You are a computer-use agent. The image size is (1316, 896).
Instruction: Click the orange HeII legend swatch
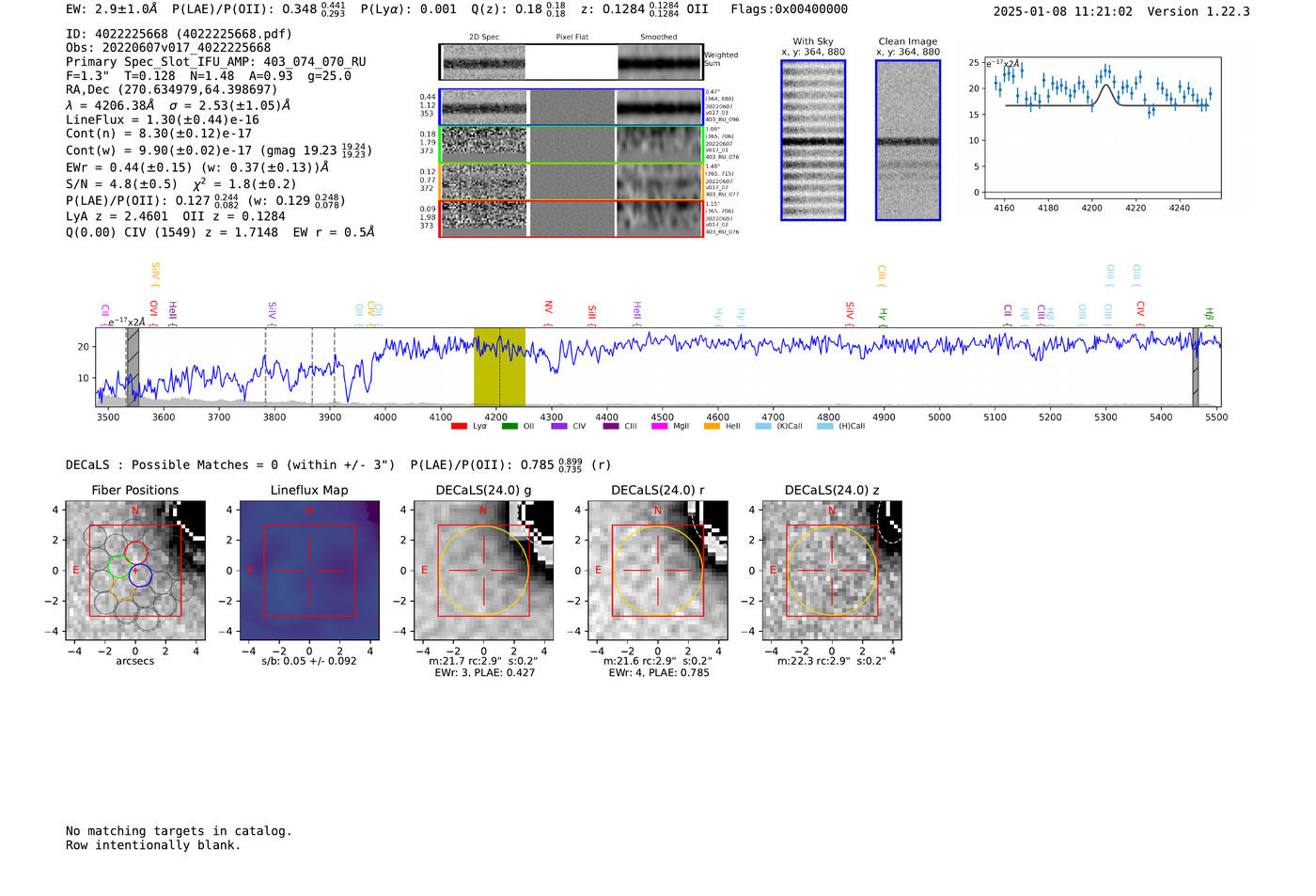712,427
